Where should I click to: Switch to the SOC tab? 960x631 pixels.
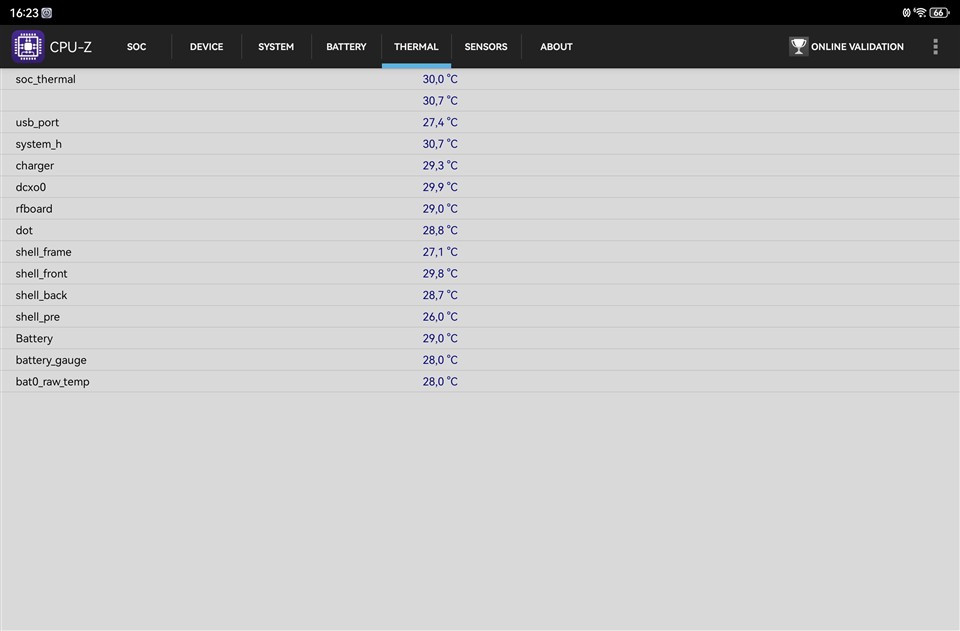(x=137, y=47)
